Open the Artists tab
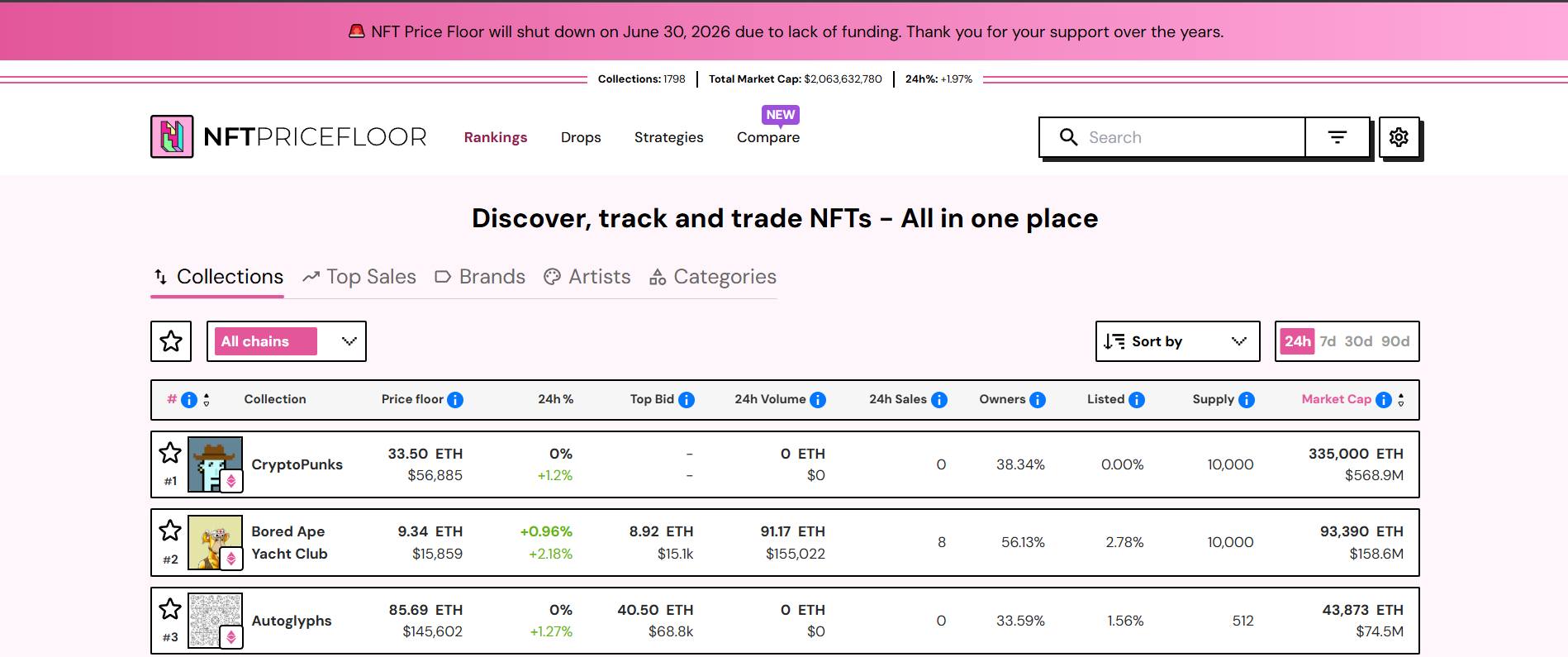Image resolution: width=1568 pixels, height=657 pixels. (x=587, y=277)
